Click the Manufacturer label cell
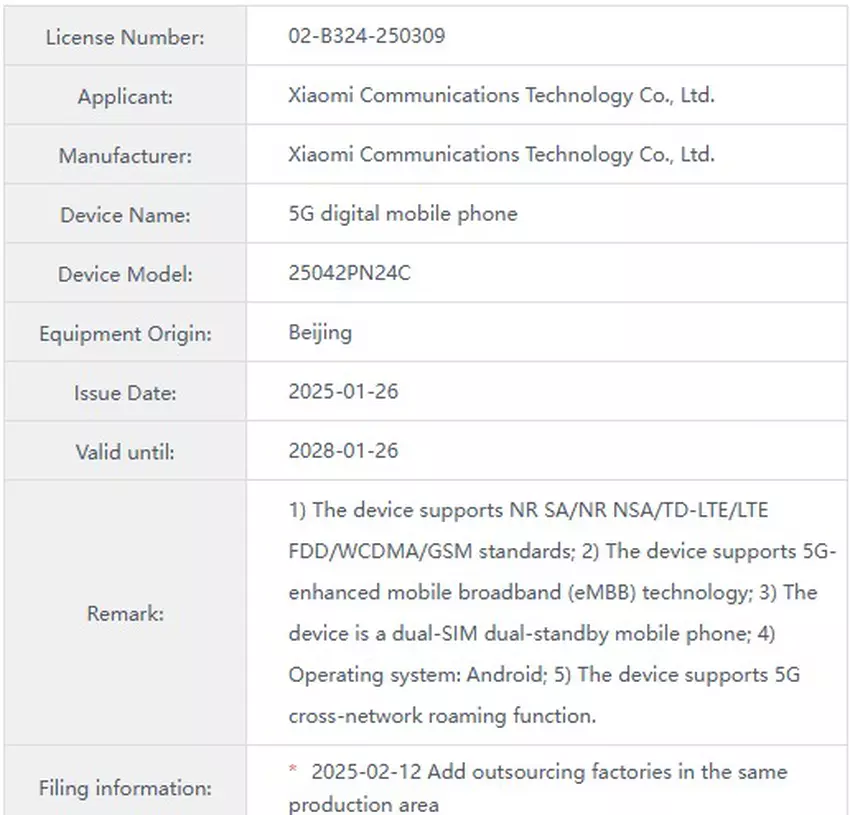Screen dimensions: 850x815 pyautogui.click(x=124, y=155)
